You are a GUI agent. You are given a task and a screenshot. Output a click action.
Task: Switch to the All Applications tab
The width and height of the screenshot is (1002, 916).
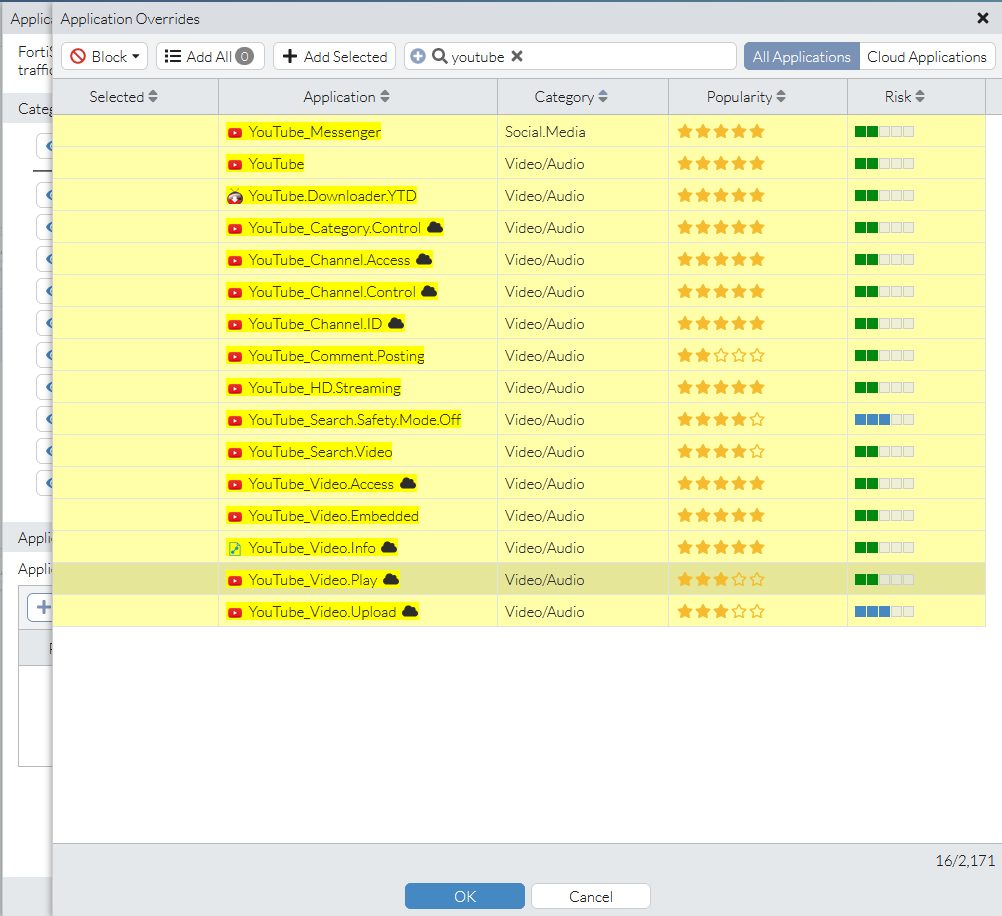coord(800,56)
